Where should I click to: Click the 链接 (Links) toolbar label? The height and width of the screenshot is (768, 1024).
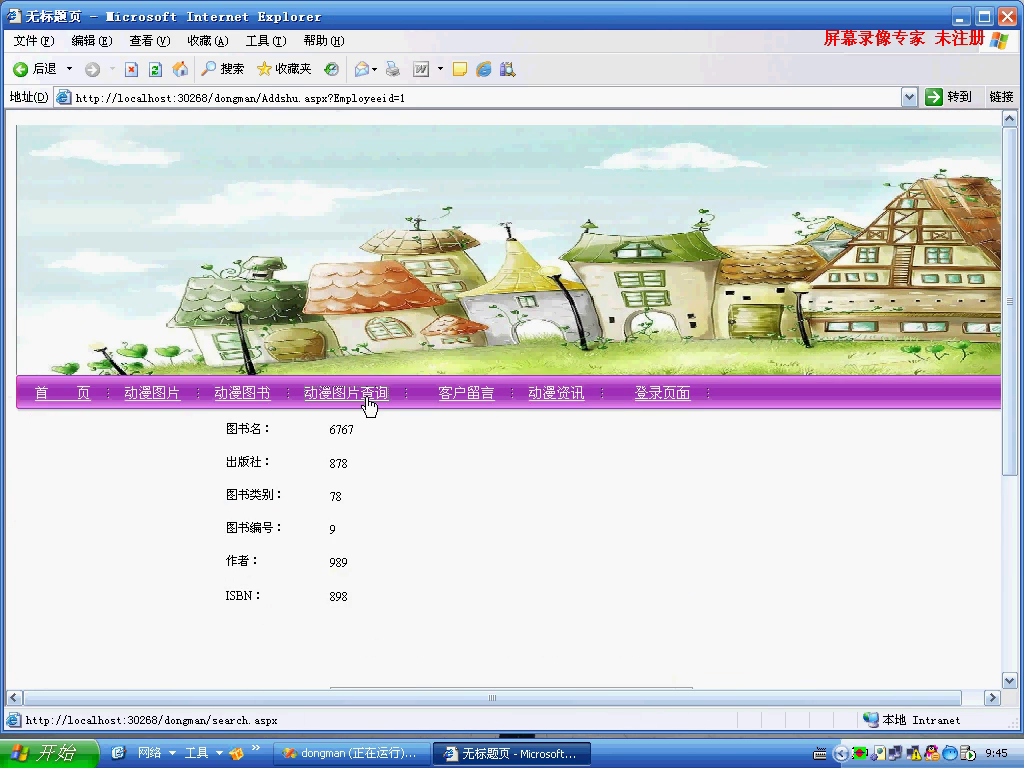point(1000,97)
